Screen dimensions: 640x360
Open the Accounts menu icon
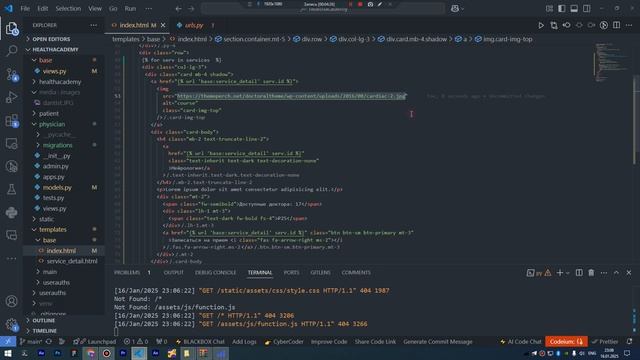click(x=12, y=301)
